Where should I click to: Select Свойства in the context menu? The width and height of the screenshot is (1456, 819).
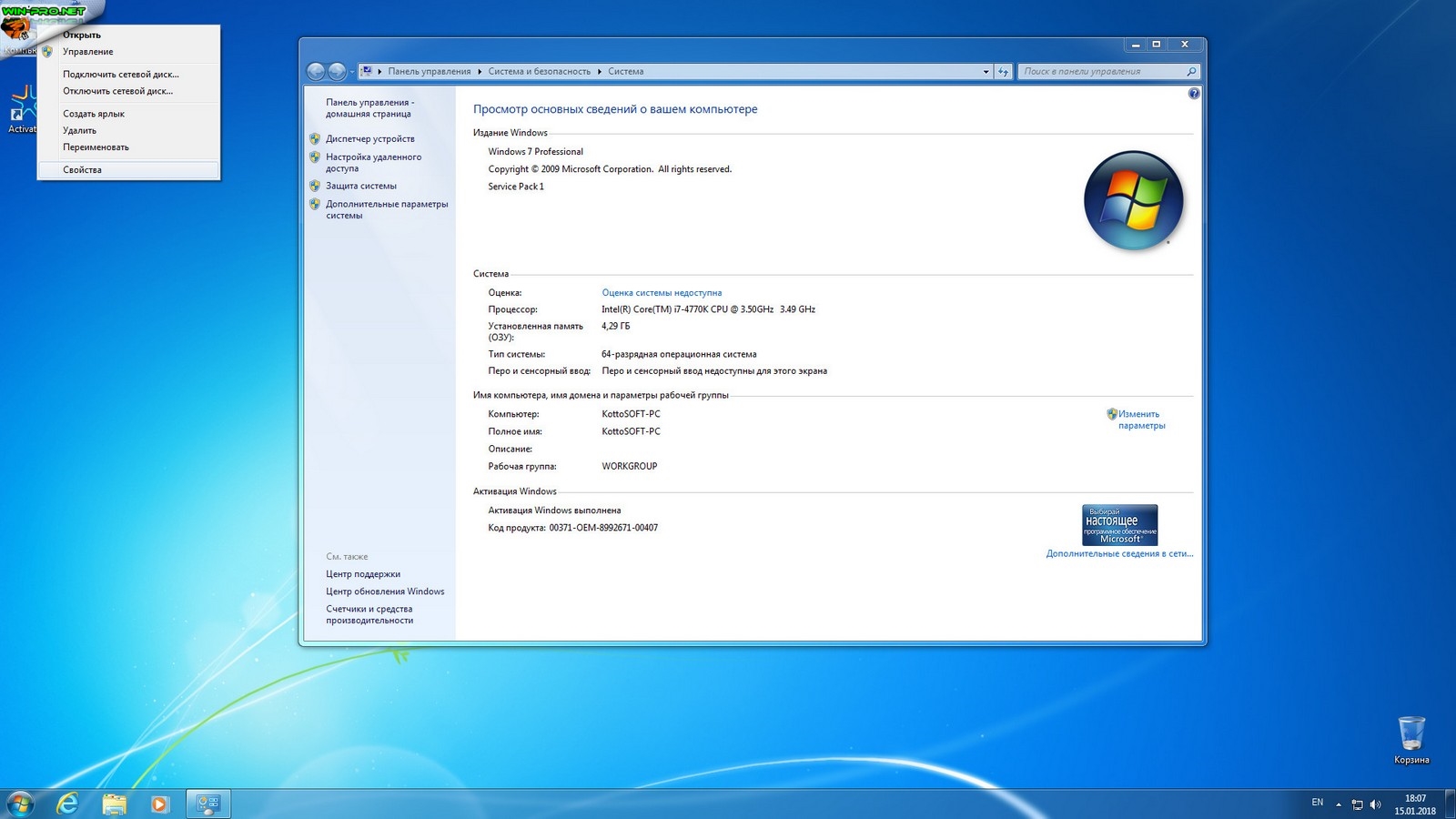pyautogui.click(x=82, y=170)
